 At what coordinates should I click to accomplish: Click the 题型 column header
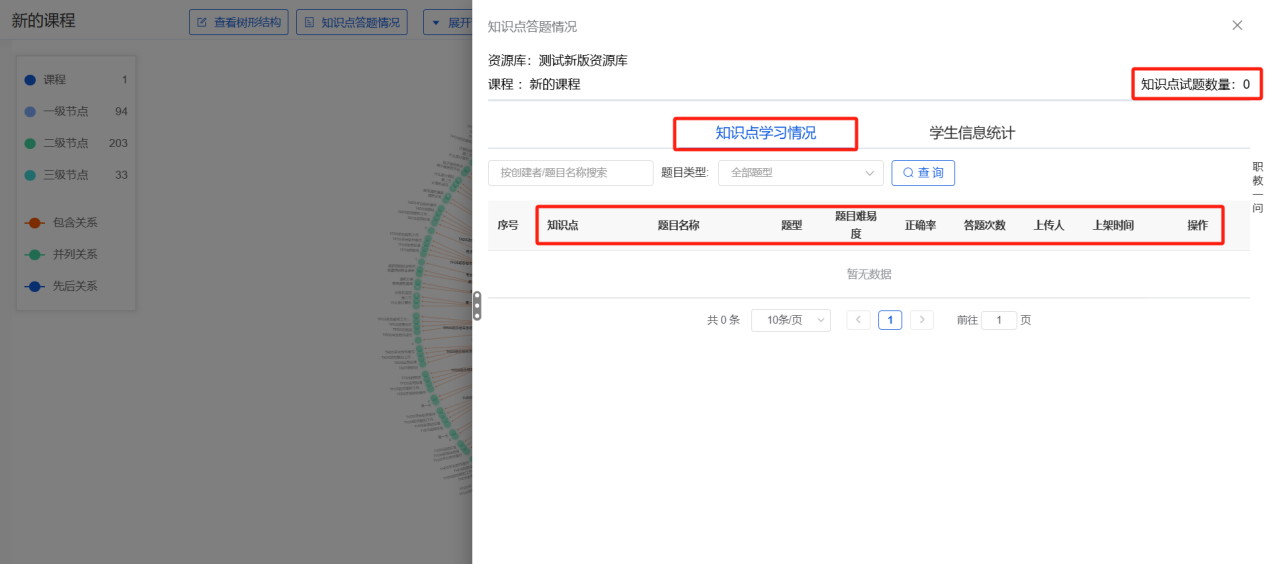pos(791,225)
